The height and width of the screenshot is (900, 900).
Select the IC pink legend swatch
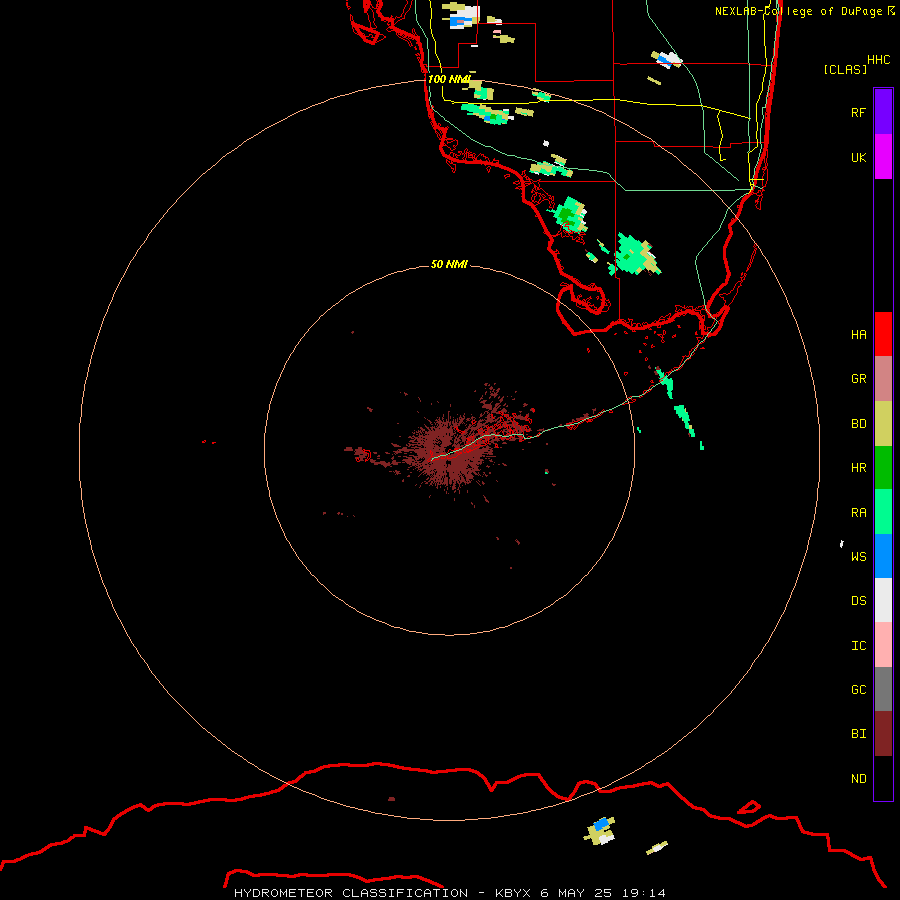[x=883, y=645]
